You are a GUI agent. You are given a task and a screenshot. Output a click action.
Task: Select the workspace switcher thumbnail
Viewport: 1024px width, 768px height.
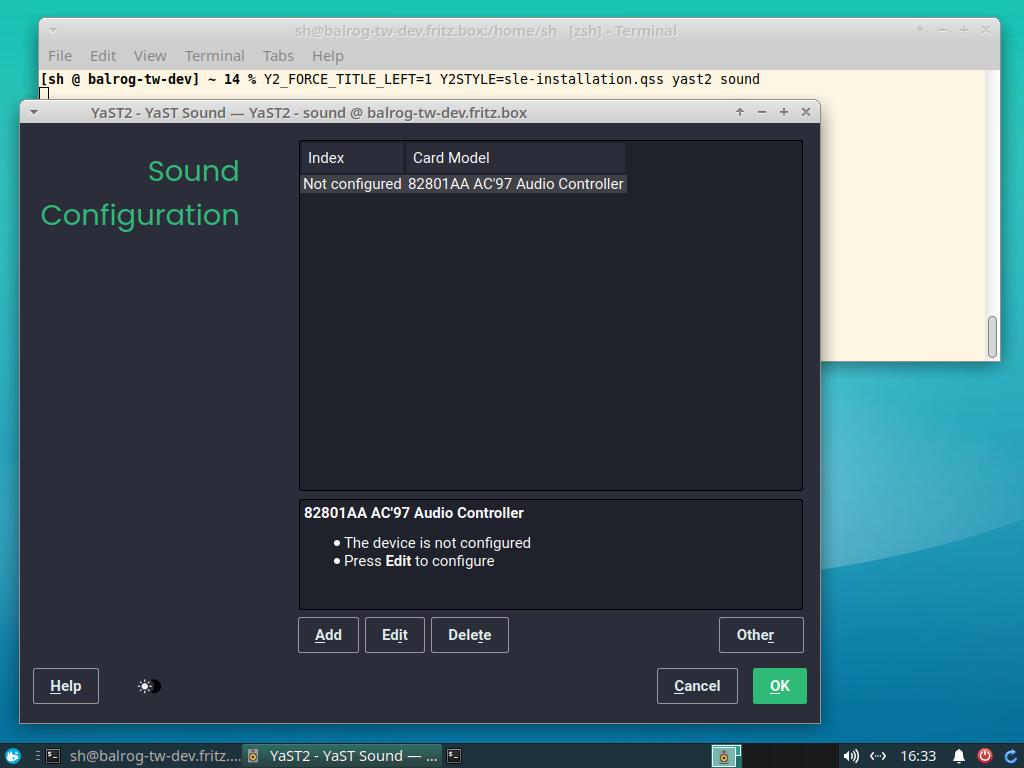coord(726,756)
